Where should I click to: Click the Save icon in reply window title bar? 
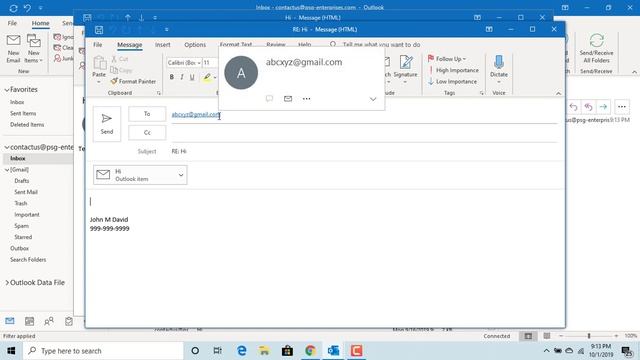99,30
